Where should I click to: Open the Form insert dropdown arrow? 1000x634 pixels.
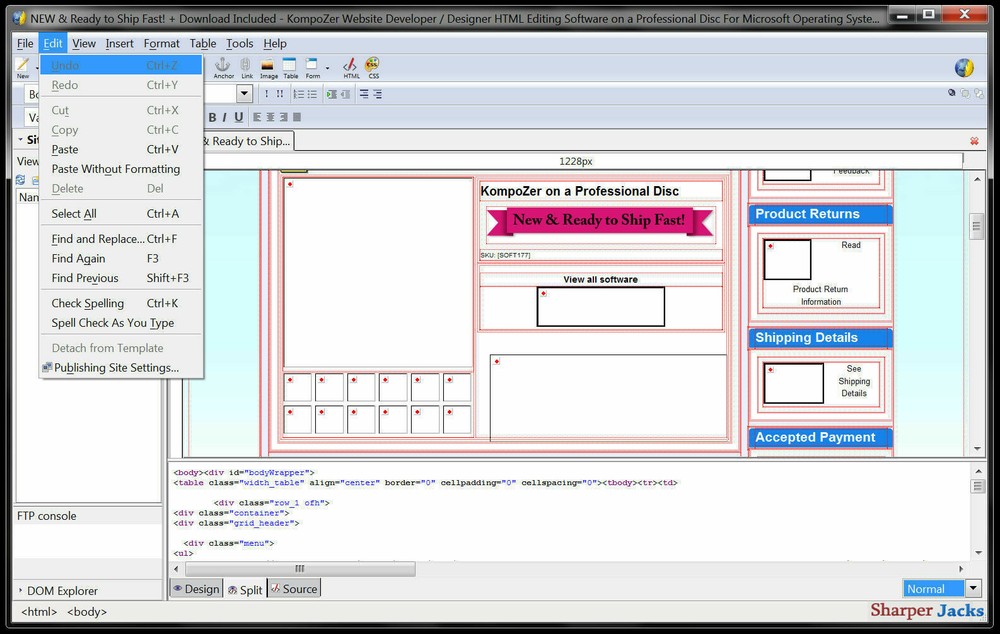[328, 67]
